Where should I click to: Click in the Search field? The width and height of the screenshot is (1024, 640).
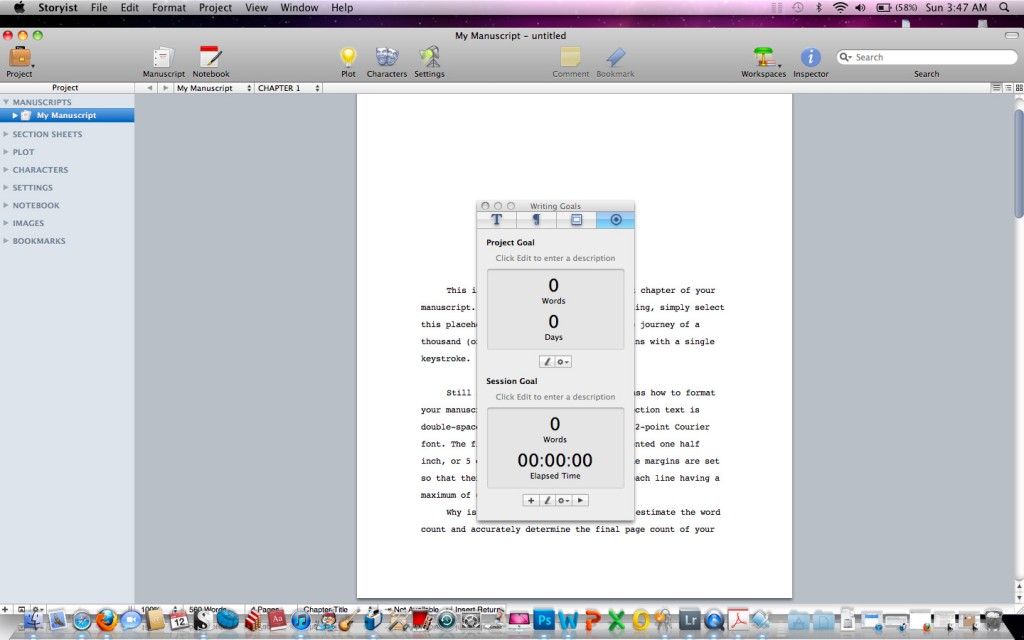[x=927, y=57]
